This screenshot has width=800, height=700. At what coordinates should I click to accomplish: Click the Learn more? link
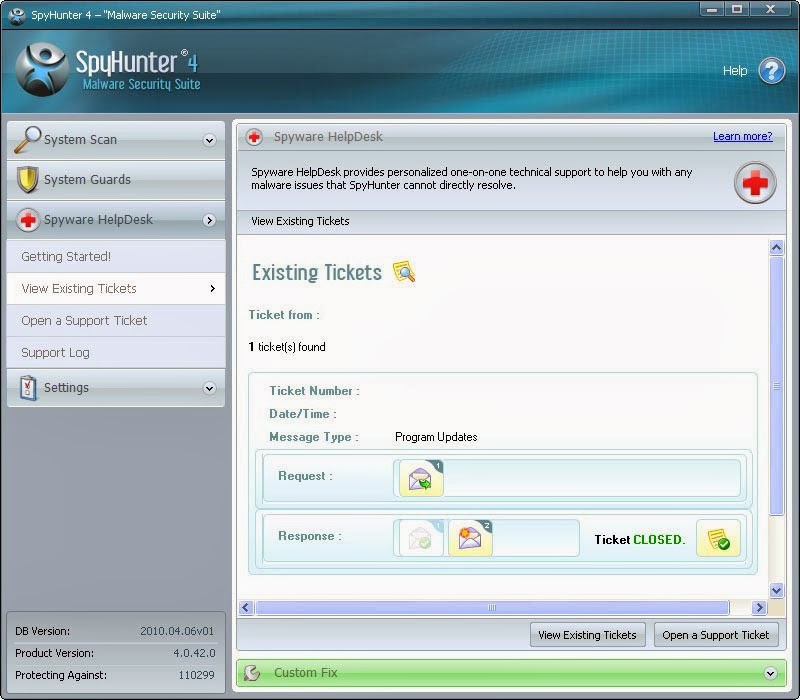click(x=742, y=137)
